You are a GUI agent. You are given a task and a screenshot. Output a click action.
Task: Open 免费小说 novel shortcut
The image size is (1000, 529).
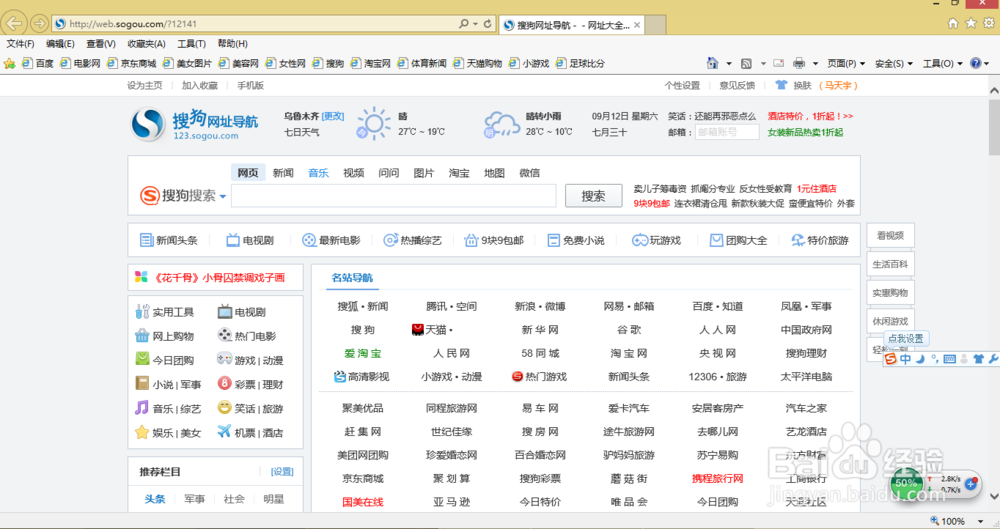(x=576, y=240)
